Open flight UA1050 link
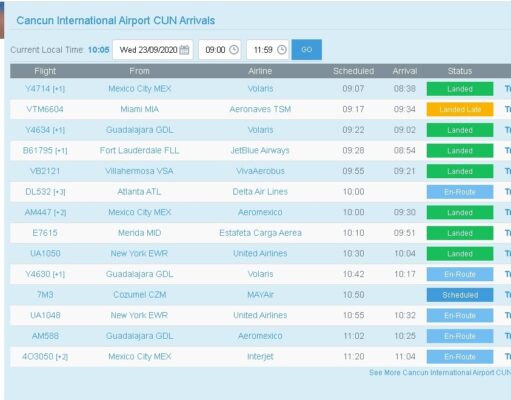This screenshot has height=400, width=511. click(x=45, y=254)
